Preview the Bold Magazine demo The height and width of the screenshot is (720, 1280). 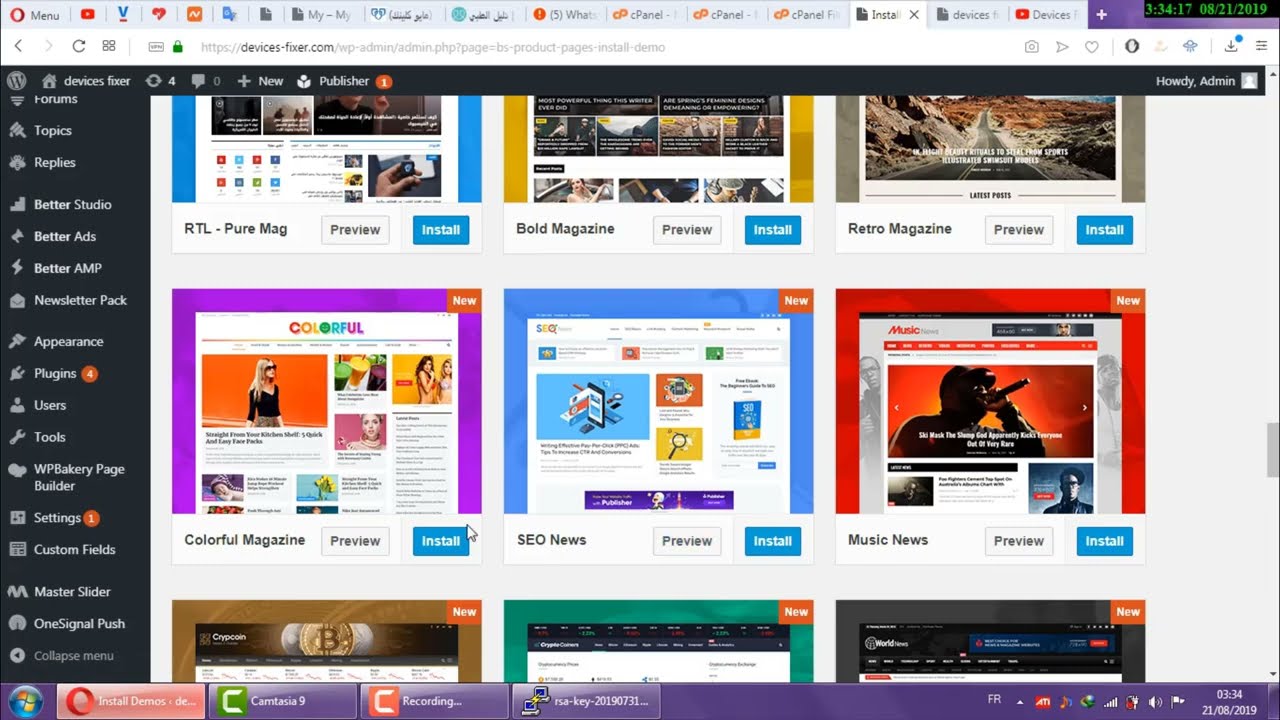(687, 230)
